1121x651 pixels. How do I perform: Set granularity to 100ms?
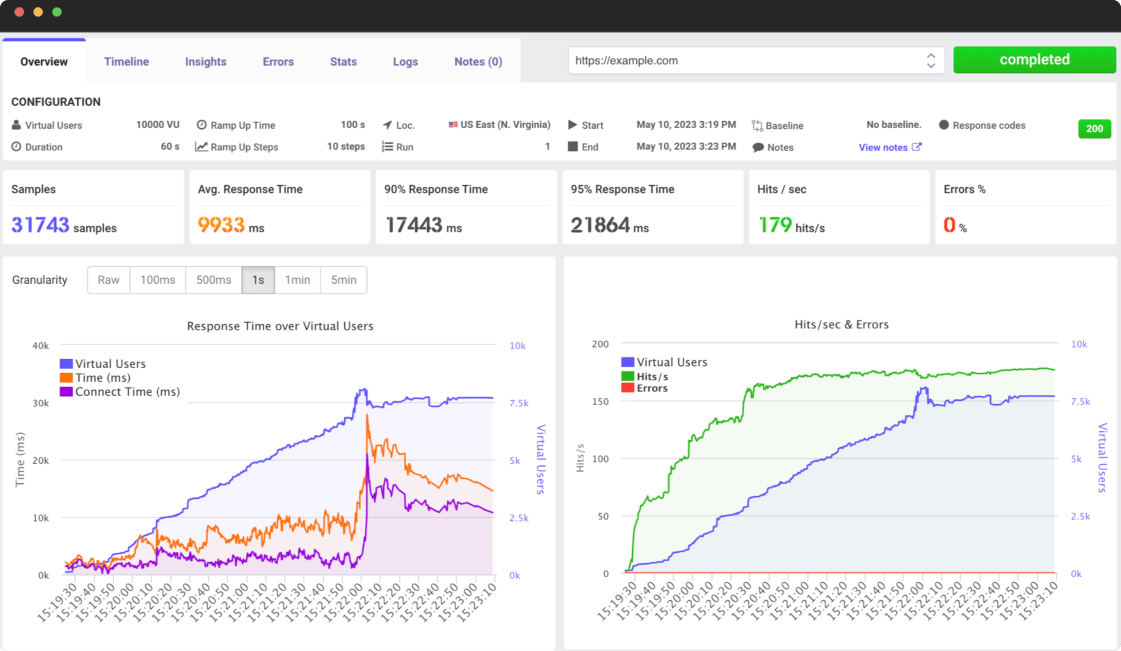(157, 280)
